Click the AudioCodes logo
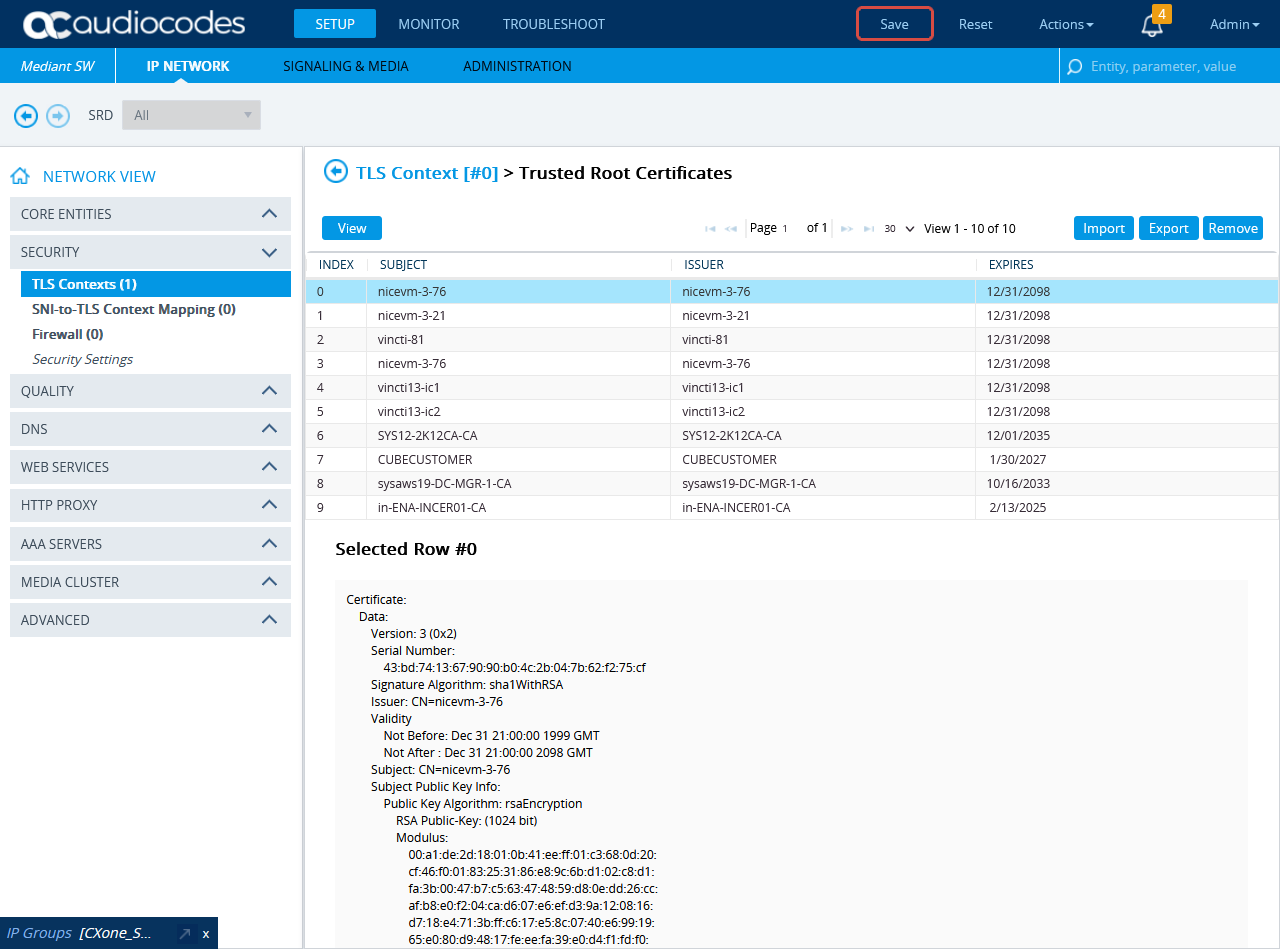 point(134,24)
